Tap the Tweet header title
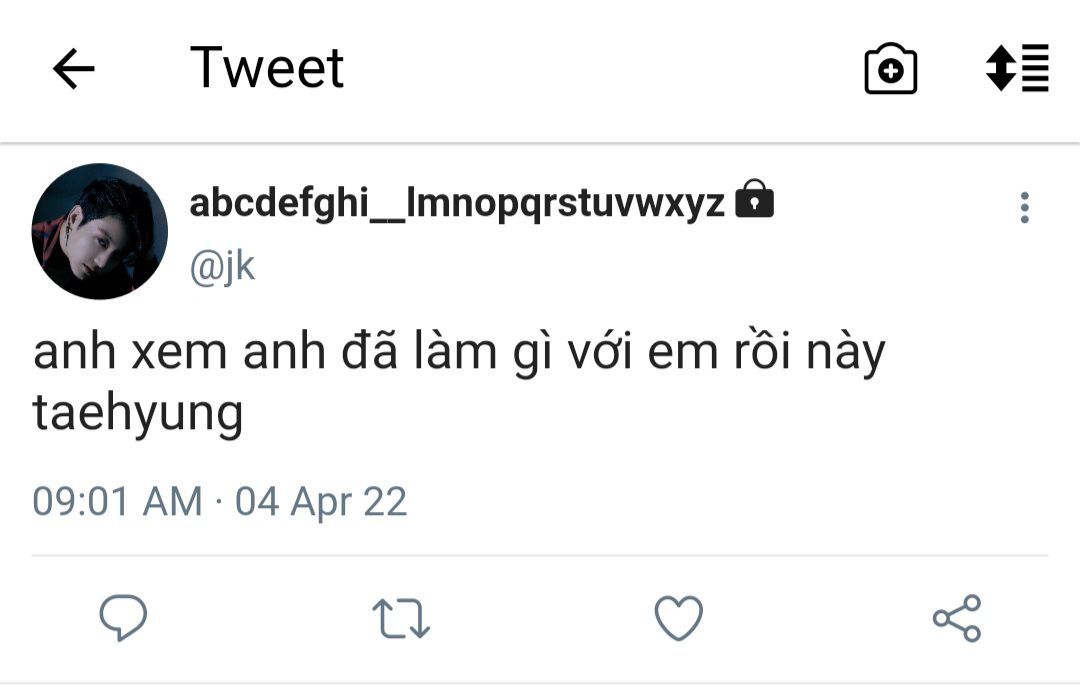Viewport: 1080px width, 699px height. 267,67
